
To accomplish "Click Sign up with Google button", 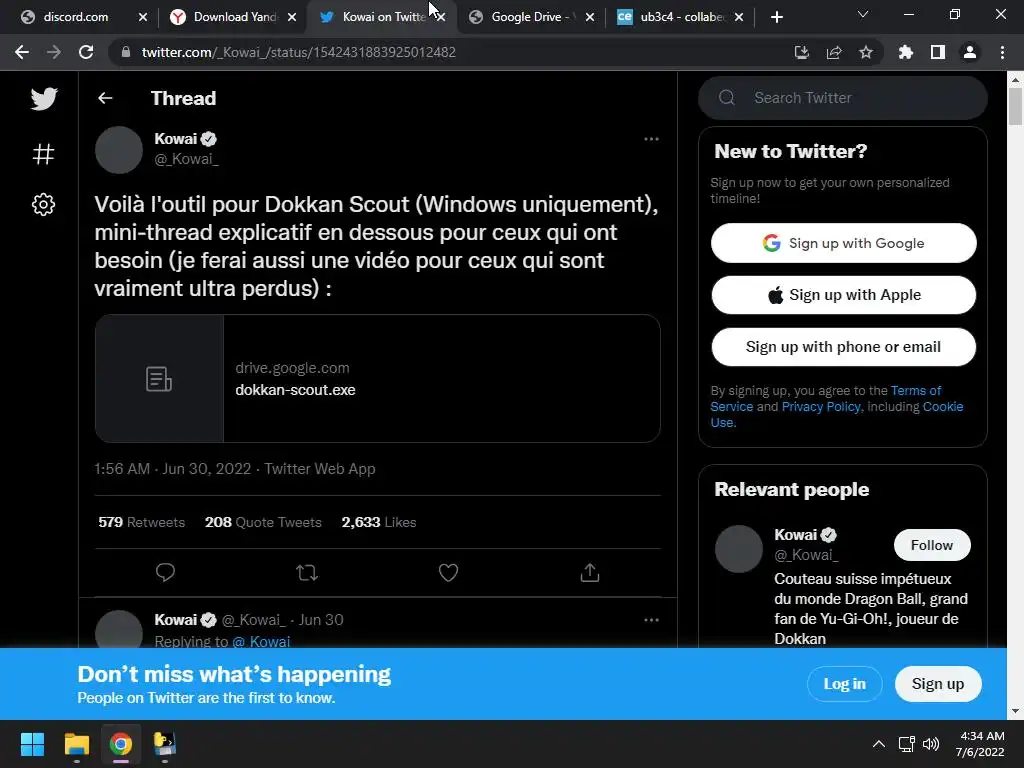I will pyautogui.click(x=843, y=243).
